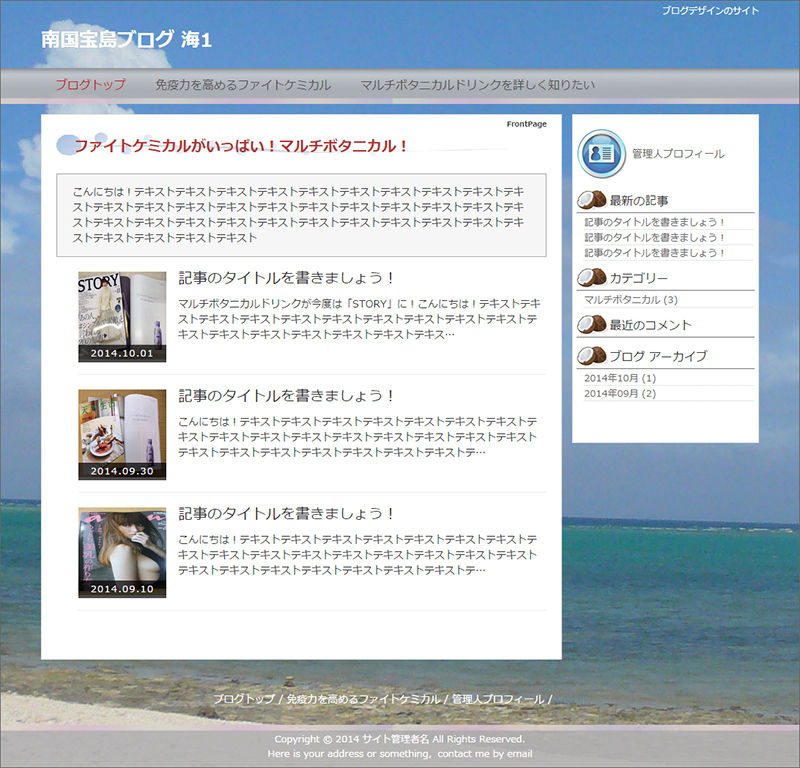Viewport: 800px width, 768px height.
Task: Open the first article title 記事のタイトルを書きましょう！
Action: pyautogui.click(x=287, y=278)
